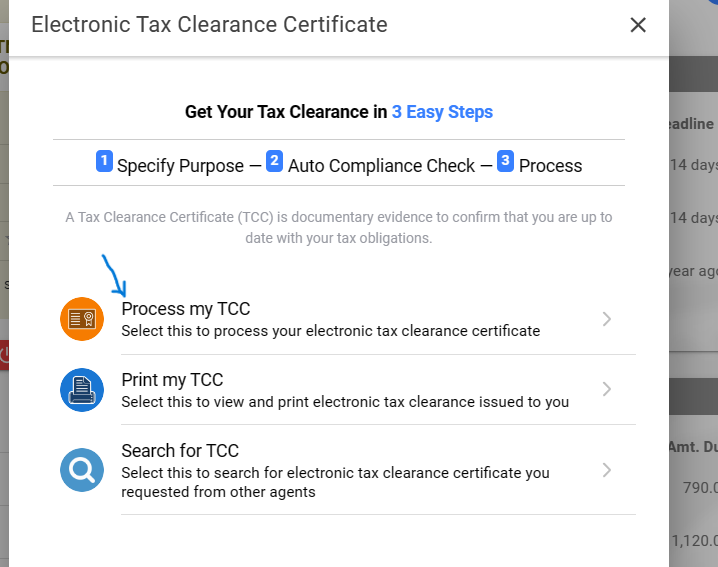Select the Process my TCC title
This screenshot has width=718, height=567.
[x=186, y=309]
